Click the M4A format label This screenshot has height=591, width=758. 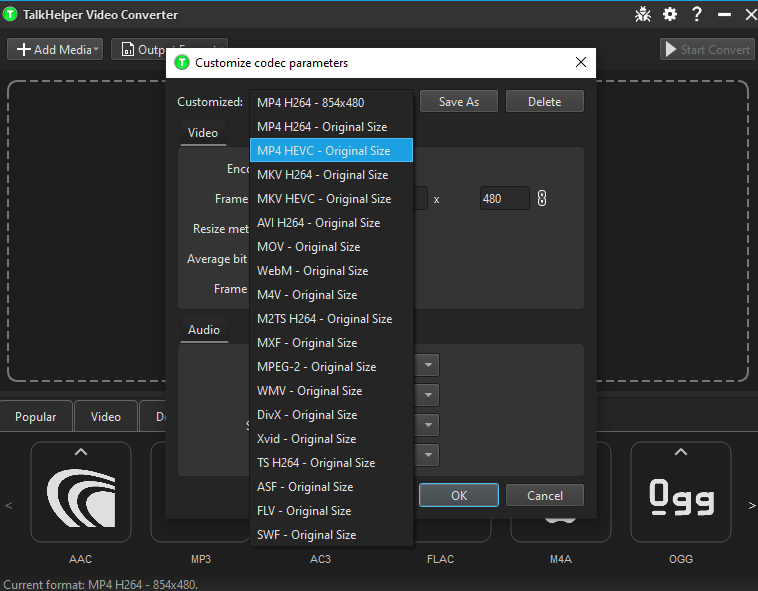click(x=561, y=559)
